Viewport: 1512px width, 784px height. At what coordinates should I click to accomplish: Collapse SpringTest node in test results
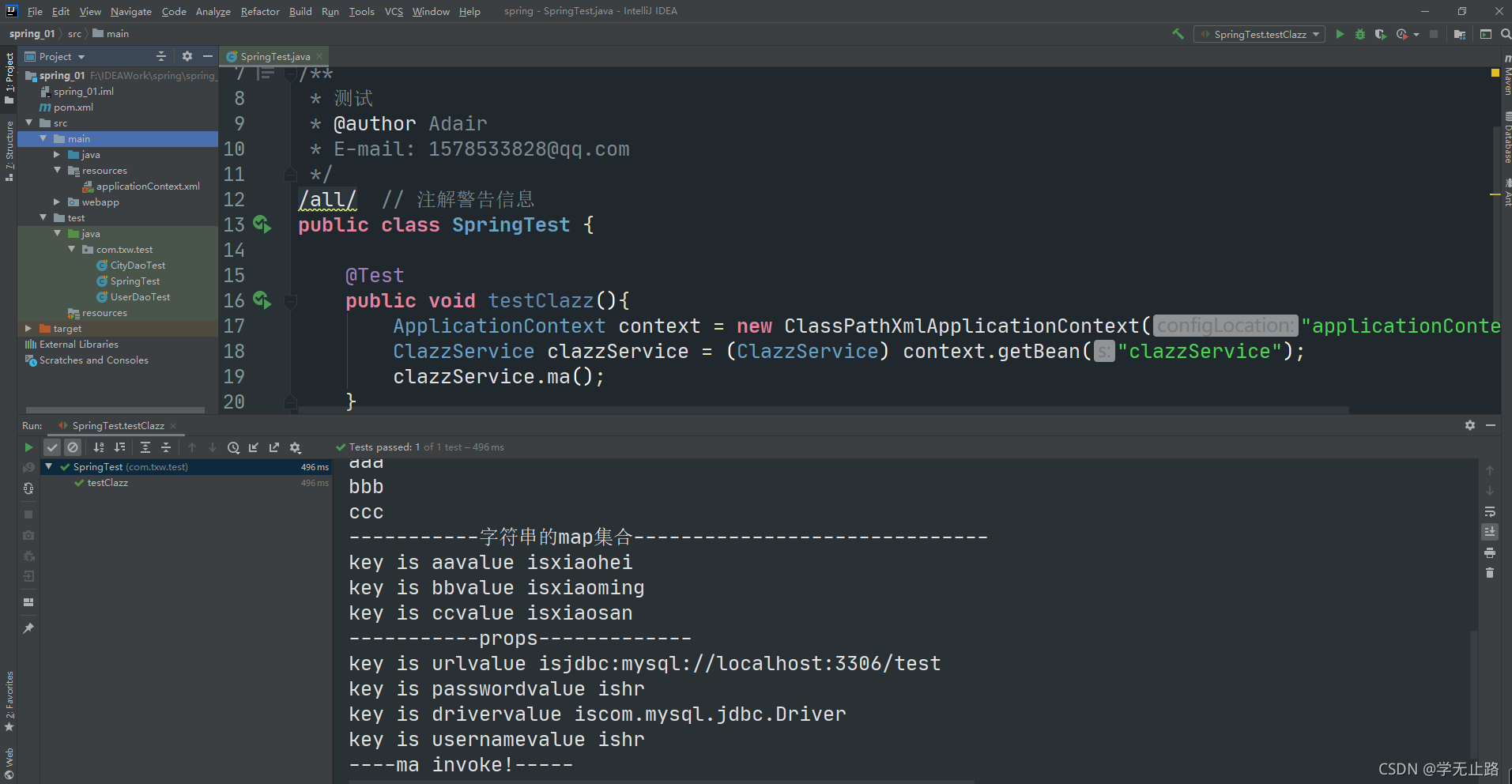(49, 466)
